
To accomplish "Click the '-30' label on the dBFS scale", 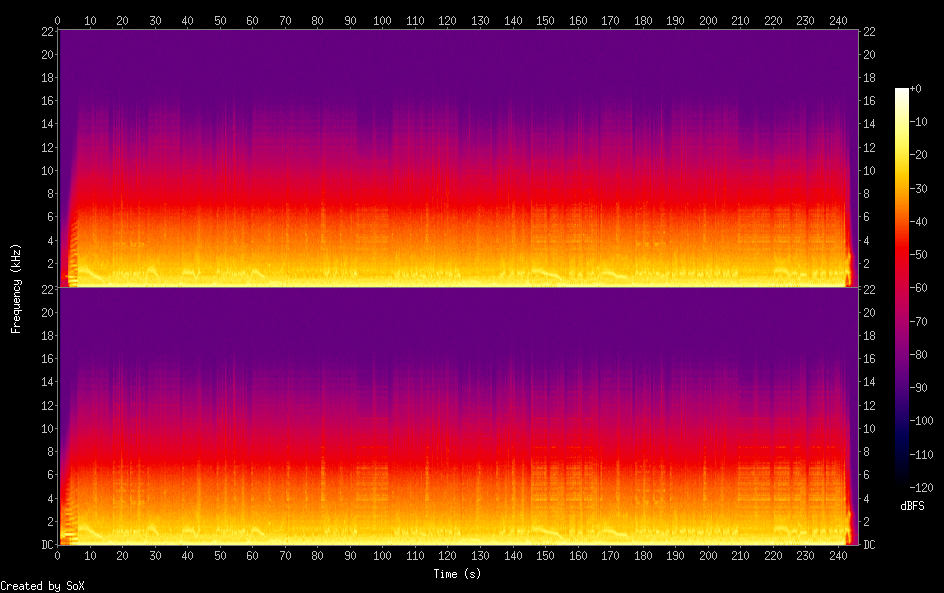I will click(x=918, y=188).
